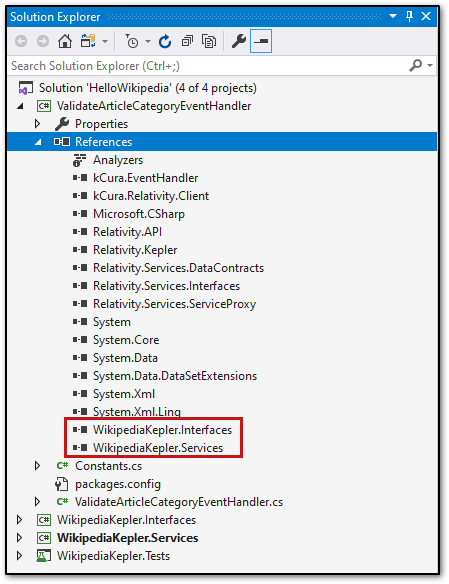Open the views switcher dropdown arrow

(105, 41)
